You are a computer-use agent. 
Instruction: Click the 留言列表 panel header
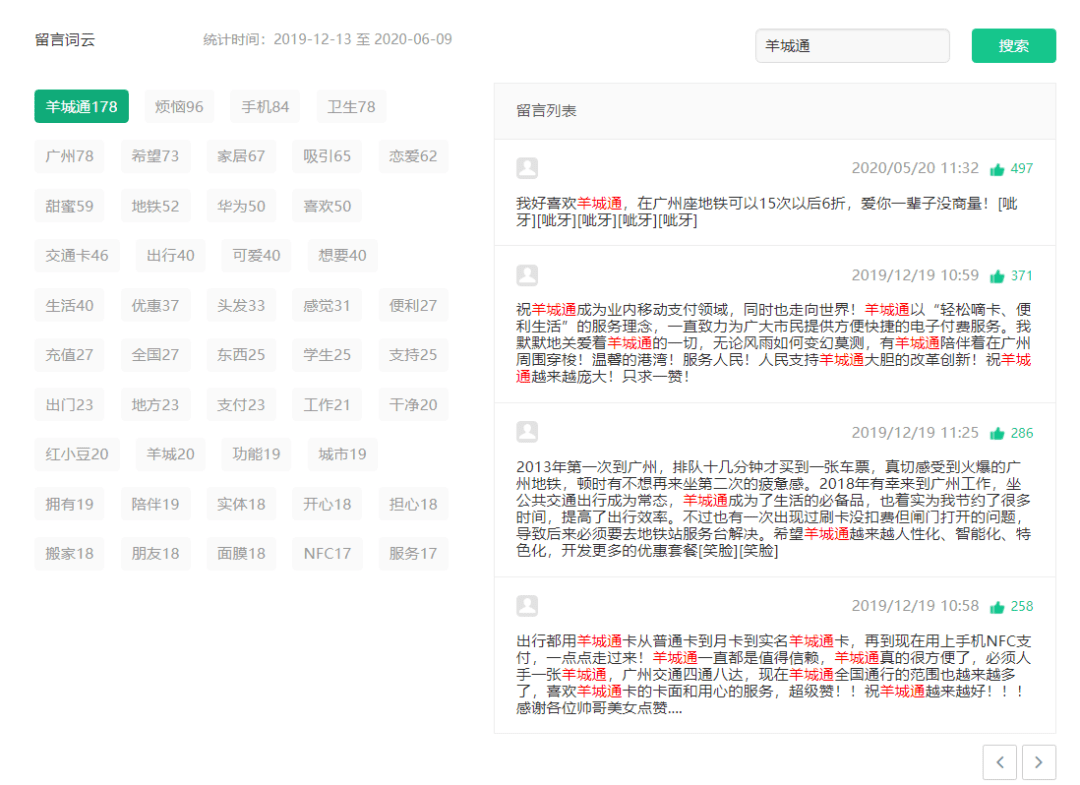coord(546,111)
